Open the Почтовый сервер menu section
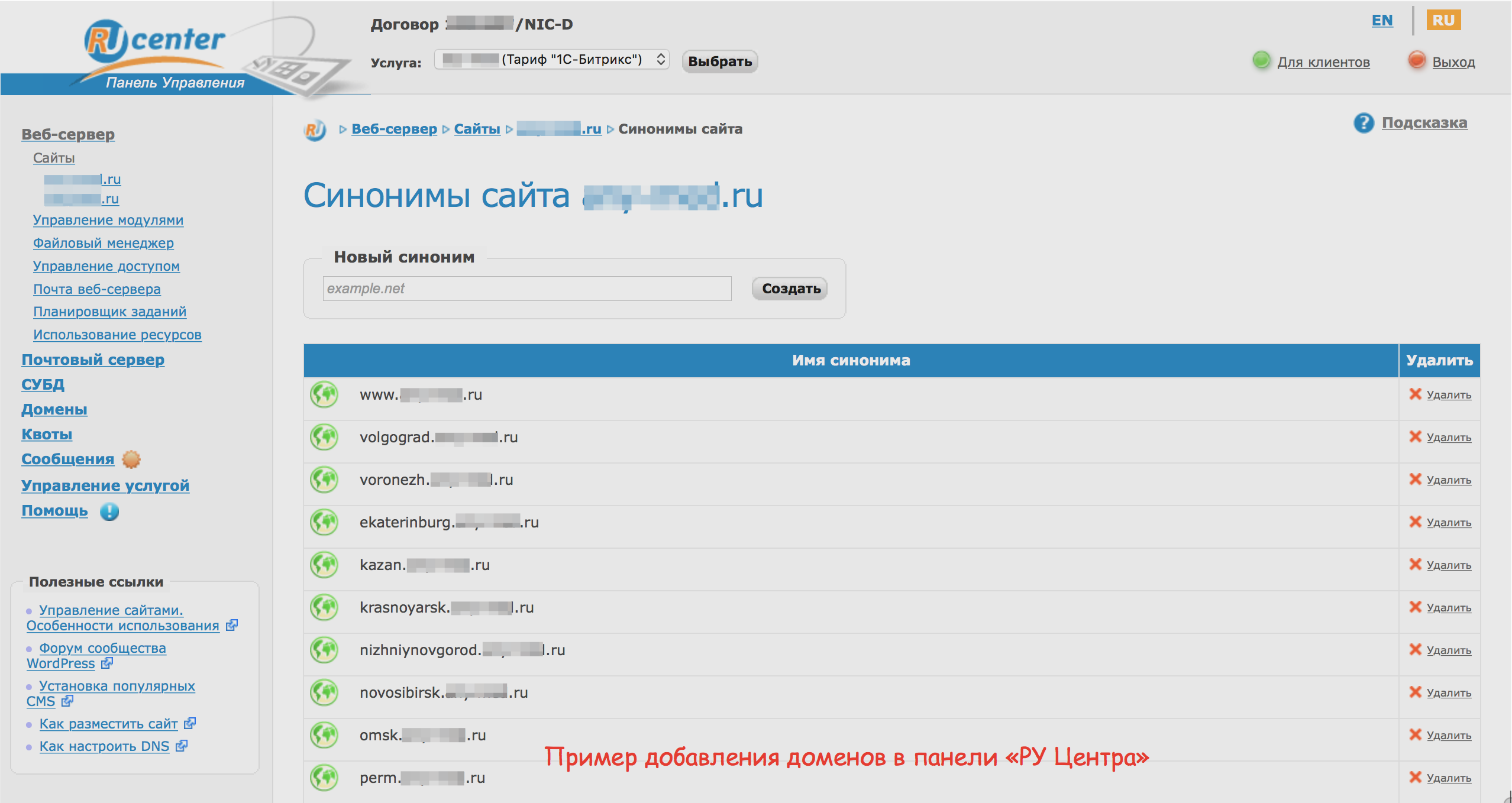The image size is (1512, 803). (x=93, y=360)
